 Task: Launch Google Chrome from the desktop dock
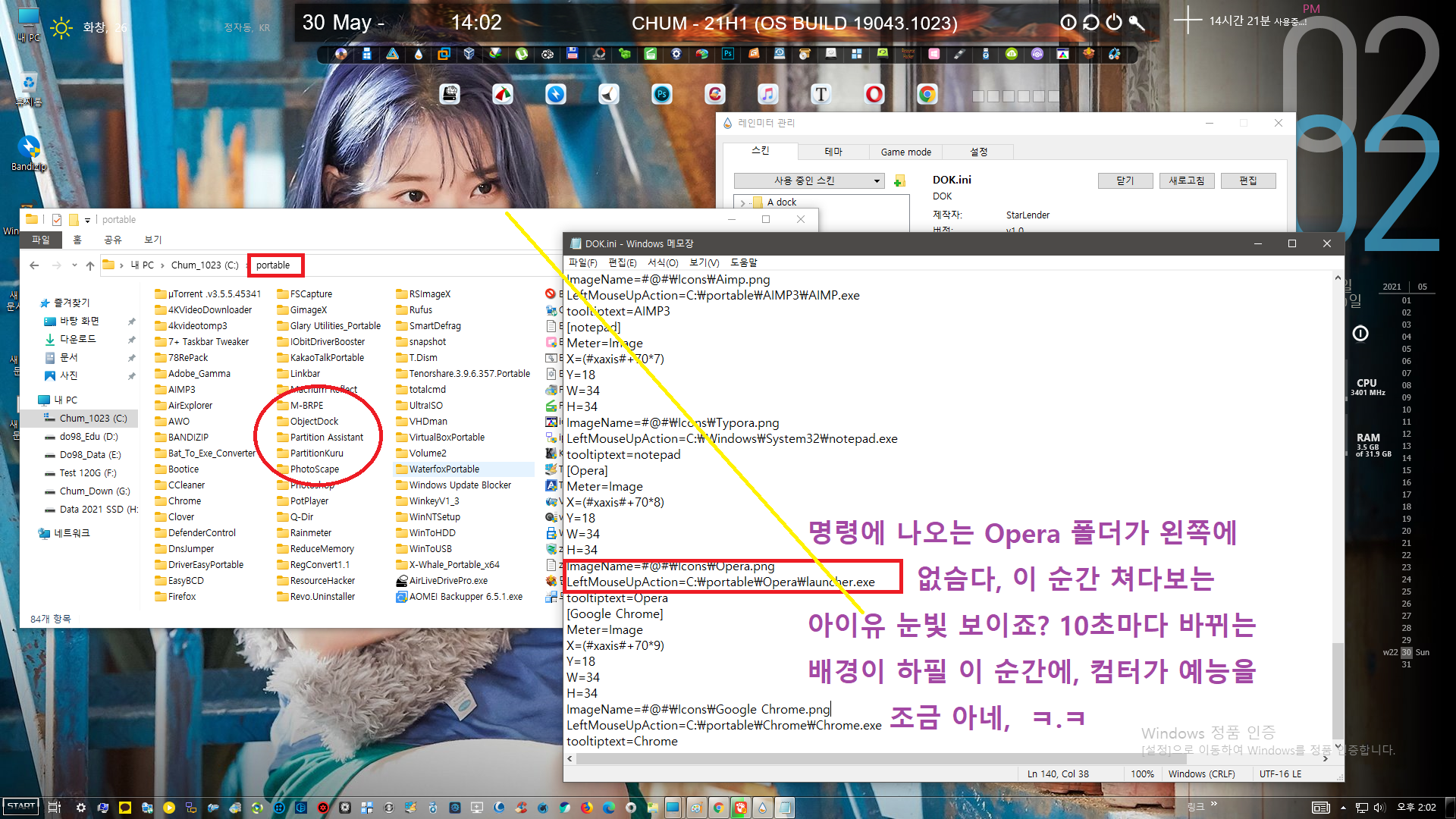point(927,94)
